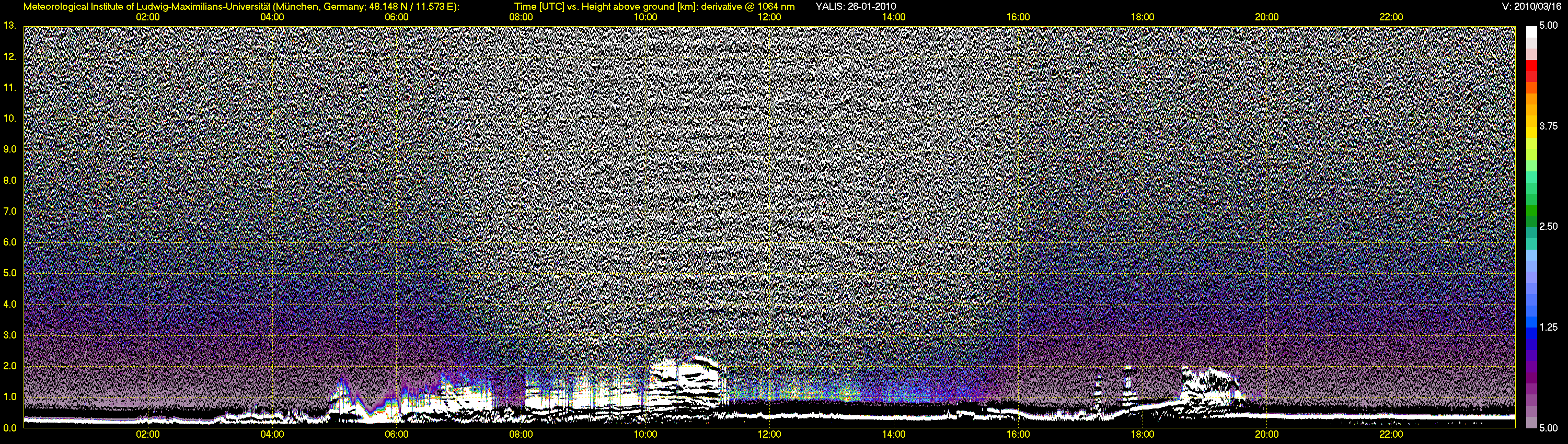Click the 3.0 height axis label
The image size is (1568, 444).
(10, 335)
